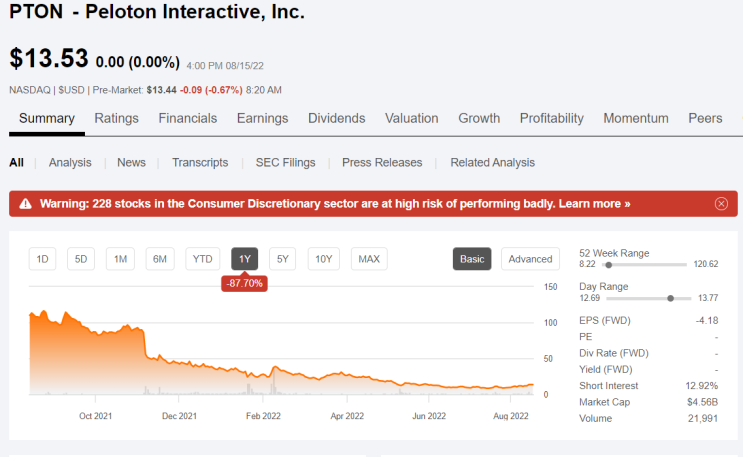Image resolution: width=743 pixels, height=457 pixels.
Task: Click the EPS (FWD) label
Action: coord(605,320)
